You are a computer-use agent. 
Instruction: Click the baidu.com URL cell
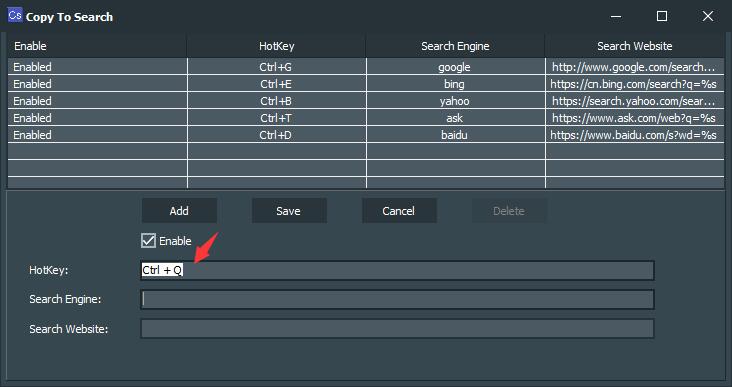[x=634, y=135]
